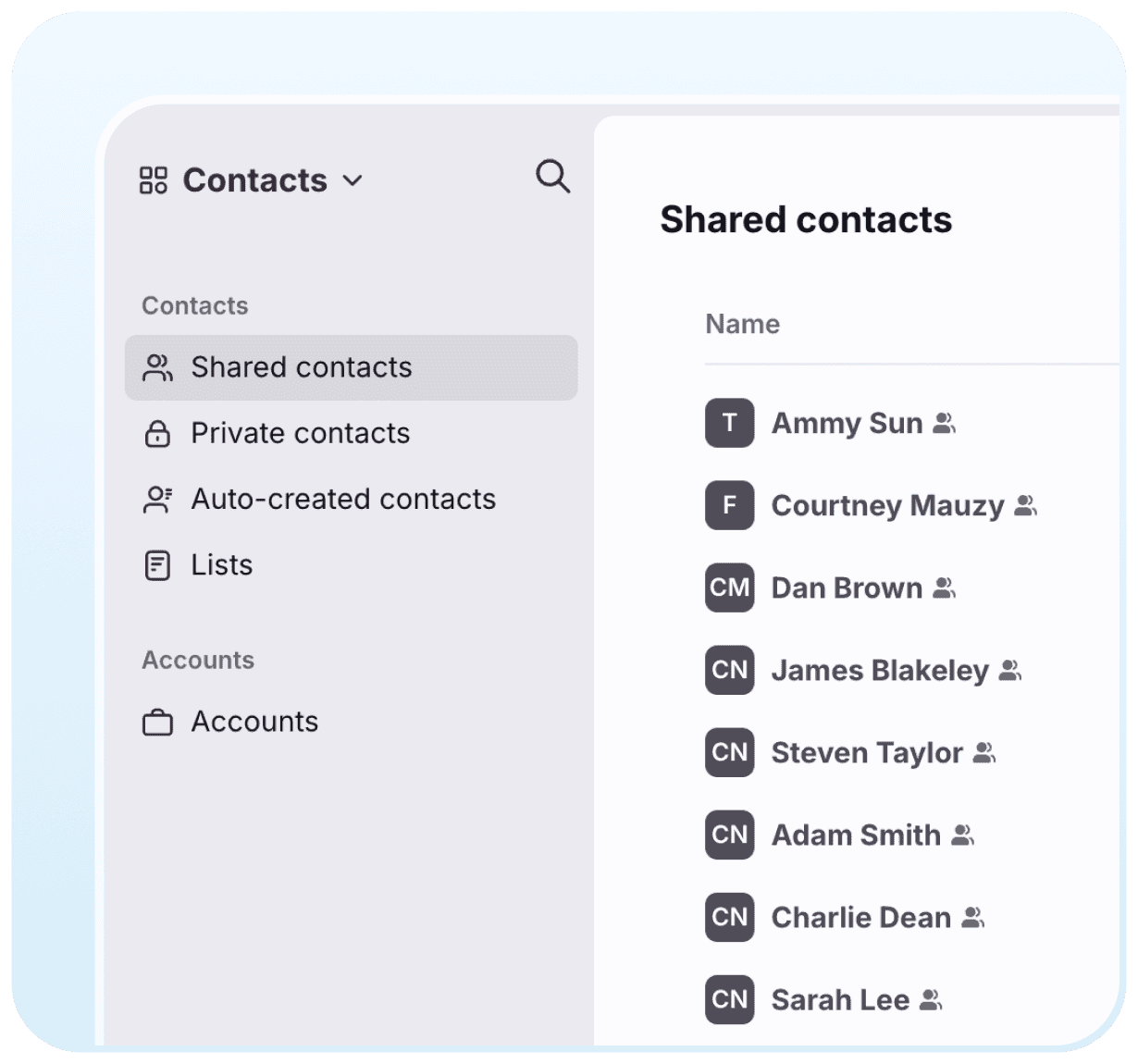The image size is (1138, 1064).
Task: Click shared icon next to Charlie Dean
Action: (x=972, y=917)
